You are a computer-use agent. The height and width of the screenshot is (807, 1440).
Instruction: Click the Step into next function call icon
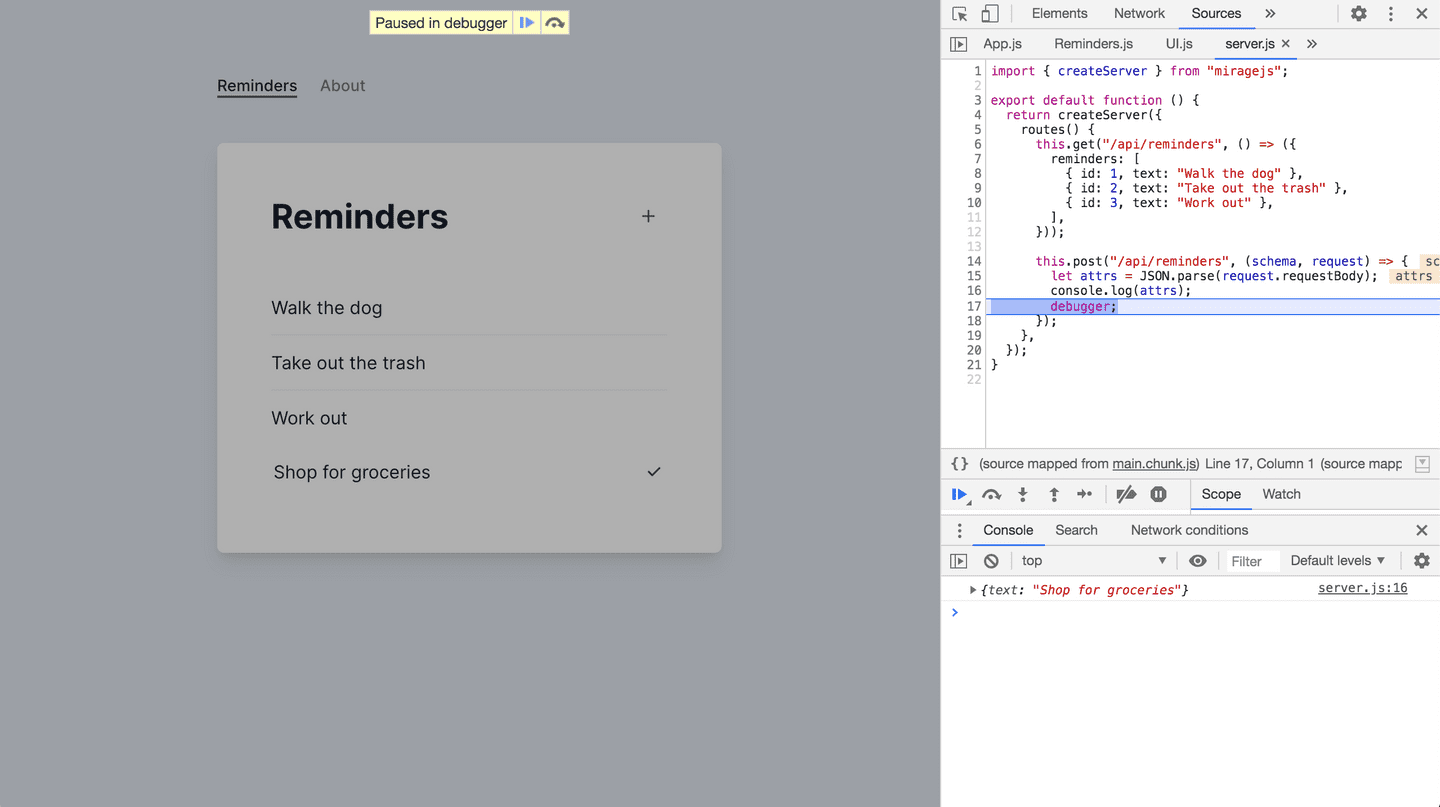(1022, 494)
